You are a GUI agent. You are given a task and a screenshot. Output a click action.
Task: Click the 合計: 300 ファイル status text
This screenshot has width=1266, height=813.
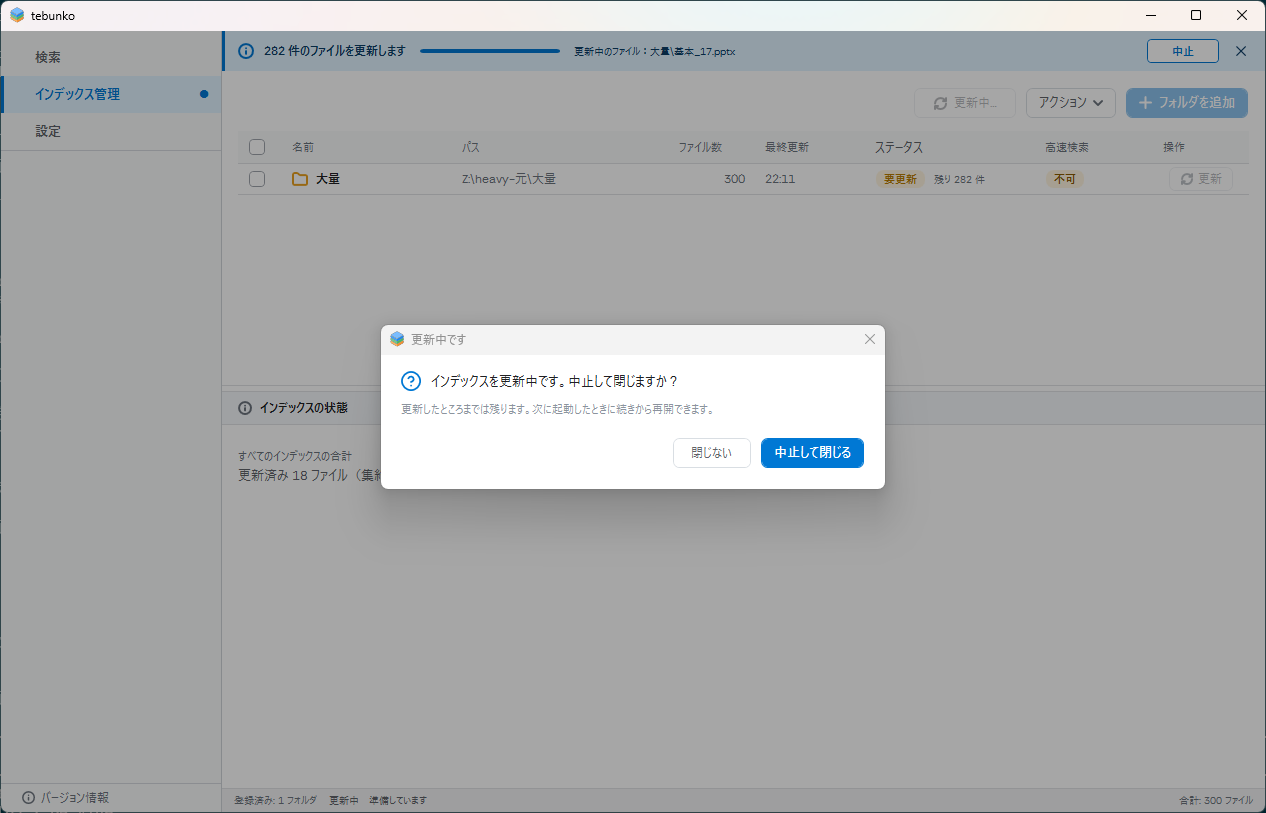1216,800
